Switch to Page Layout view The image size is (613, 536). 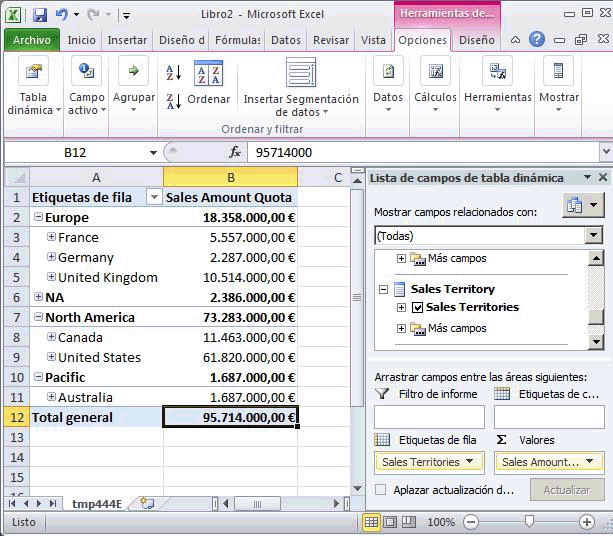(x=390, y=522)
